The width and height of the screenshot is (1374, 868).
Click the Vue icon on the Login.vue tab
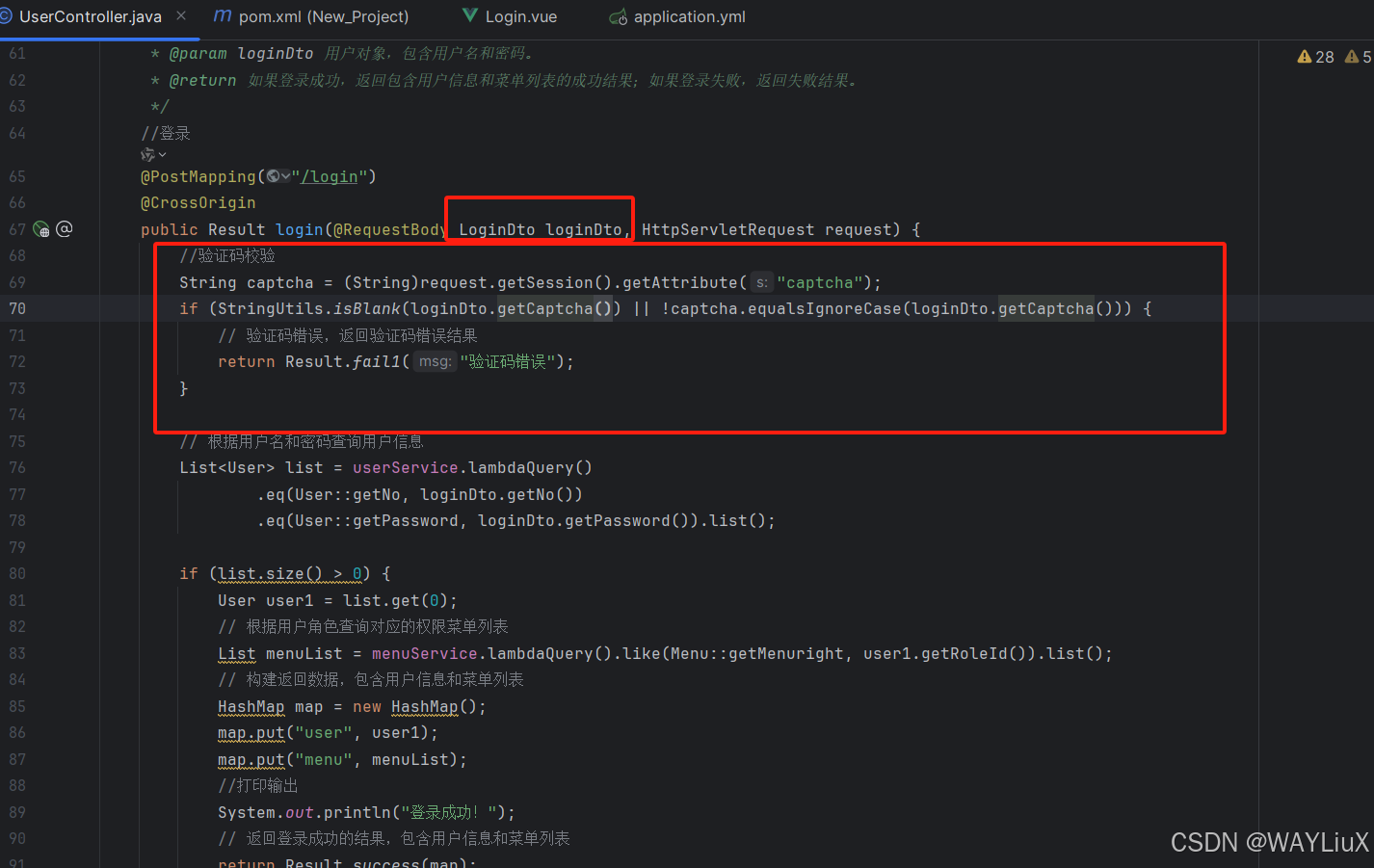click(x=468, y=16)
